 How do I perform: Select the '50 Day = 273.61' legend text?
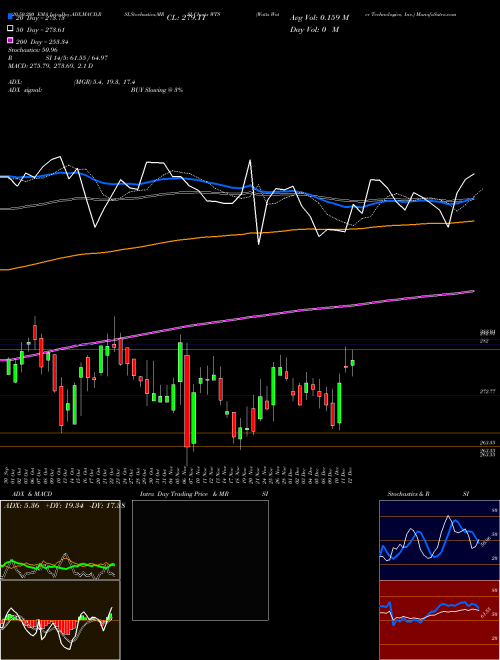tap(41, 30)
